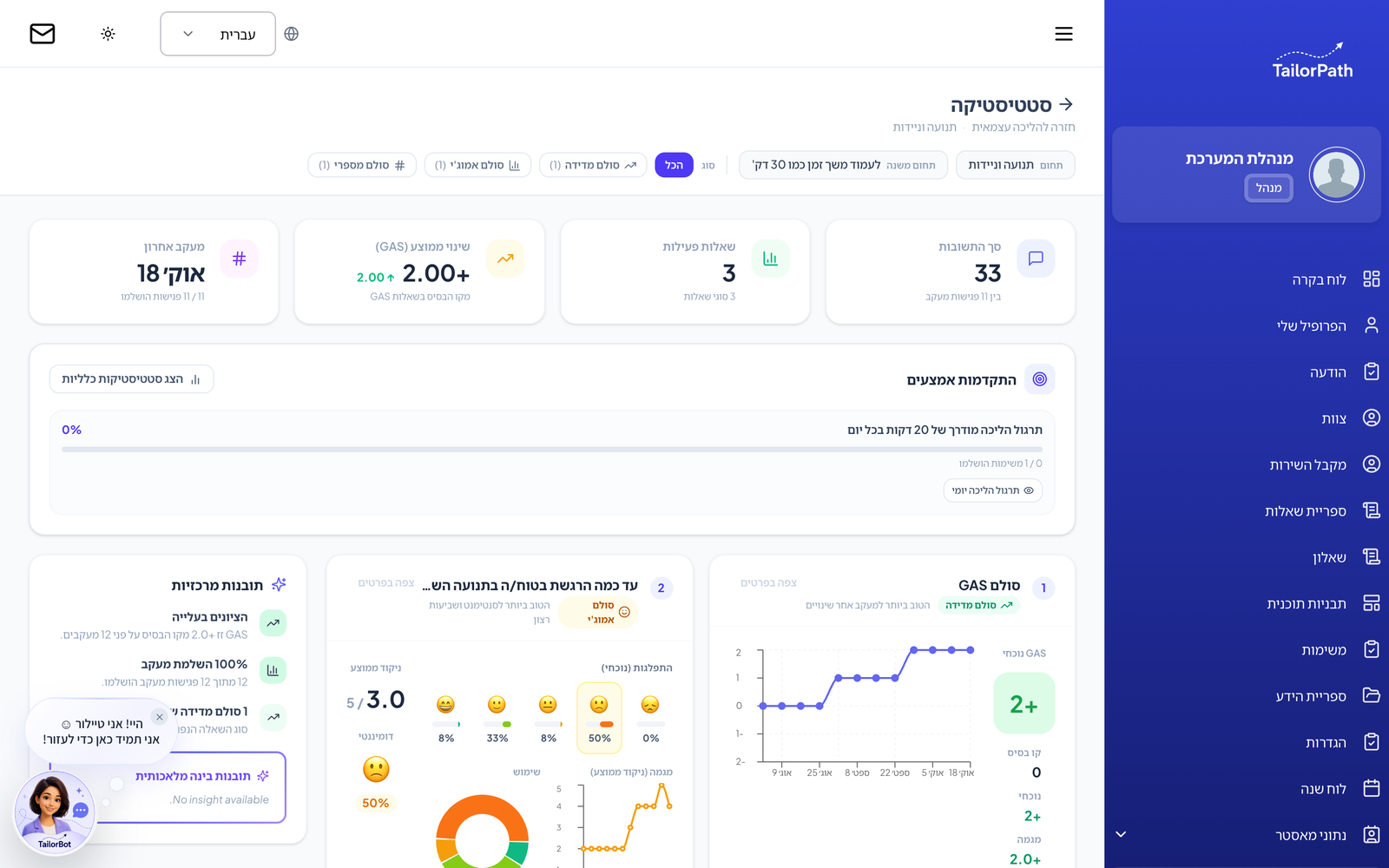Expand the נתוני מאסטר sidebar section
1389x868 pixels.
click(1121, 834)
